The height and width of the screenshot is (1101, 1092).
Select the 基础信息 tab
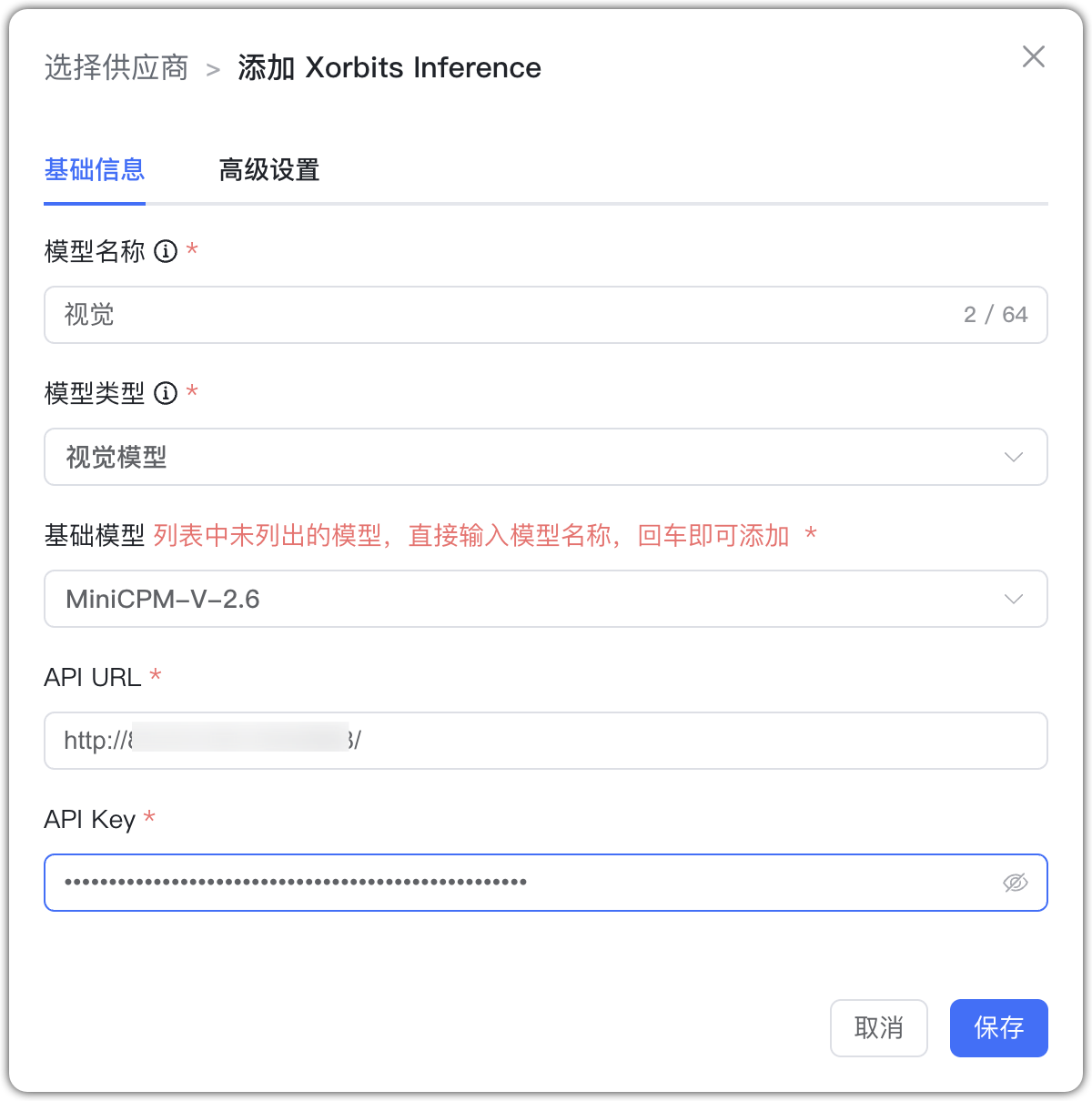point(95,170)
